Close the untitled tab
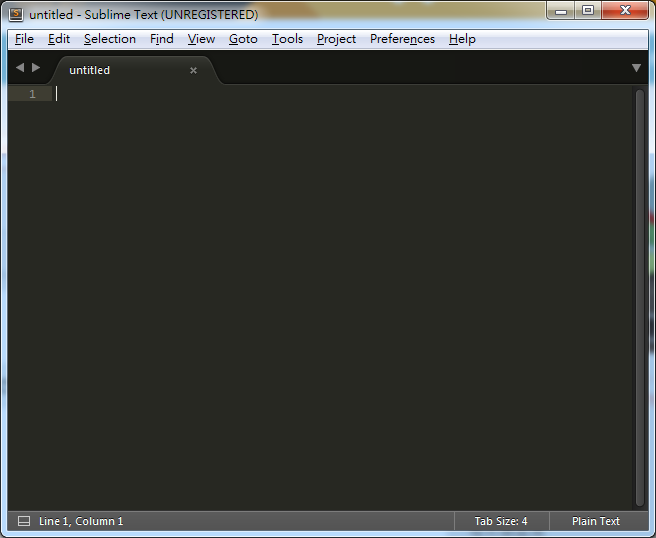 tap(193, 70)
